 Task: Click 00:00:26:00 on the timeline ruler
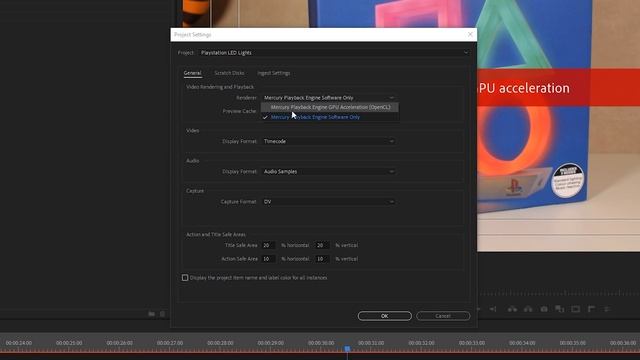(x=120, y=343)
